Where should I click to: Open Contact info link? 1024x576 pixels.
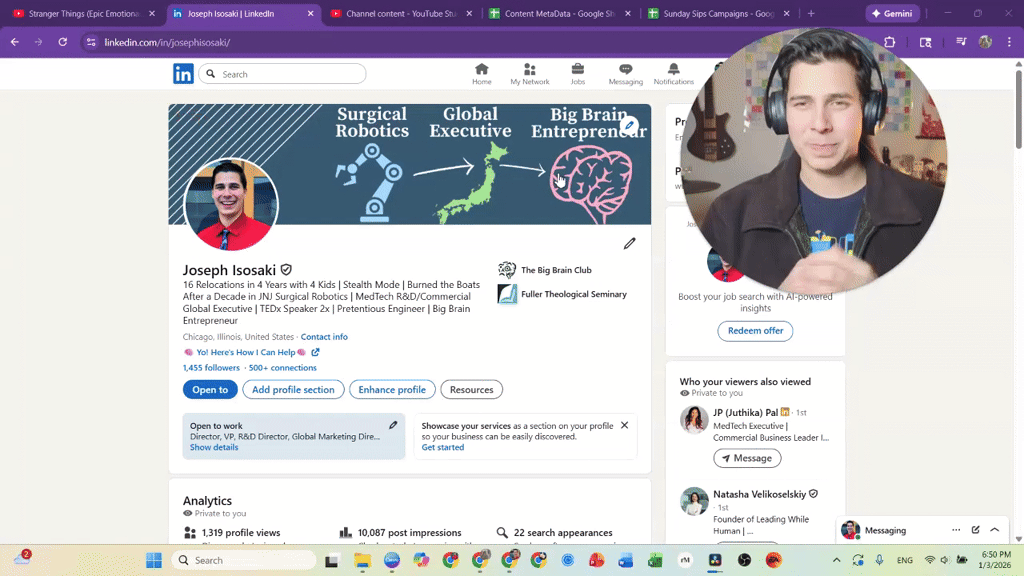click(324, 337)
